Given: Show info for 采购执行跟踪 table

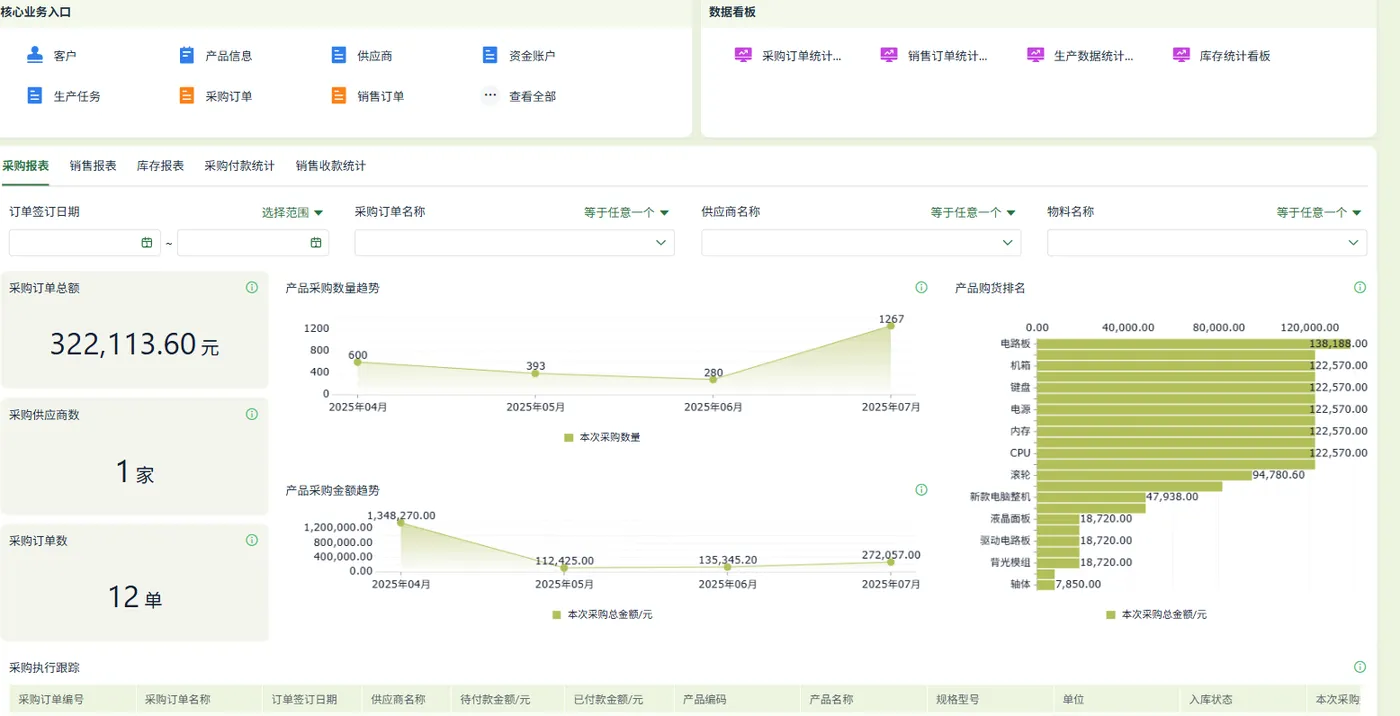Looking at the screenshot, I should point(1360,667).
